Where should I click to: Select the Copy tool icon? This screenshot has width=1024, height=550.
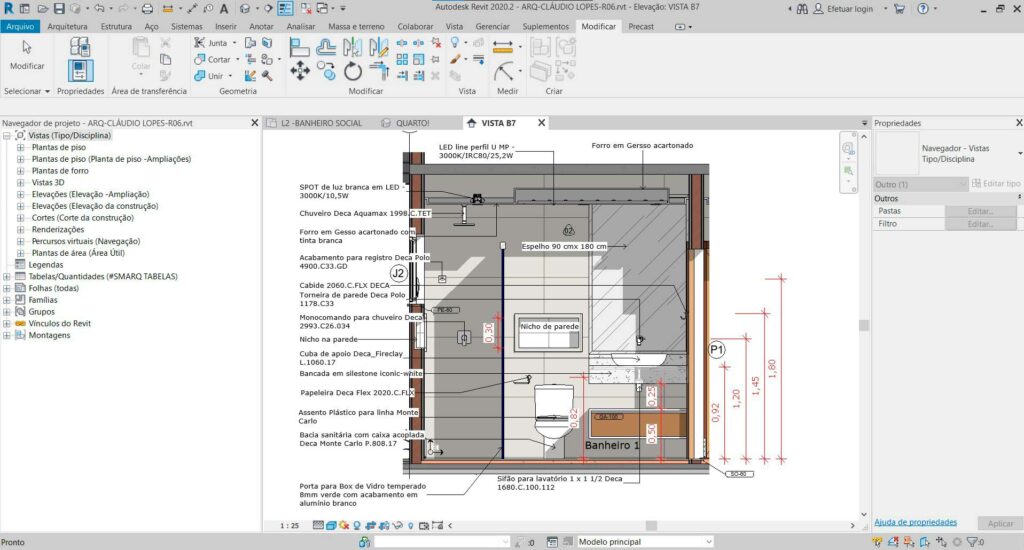coord(326,71)
